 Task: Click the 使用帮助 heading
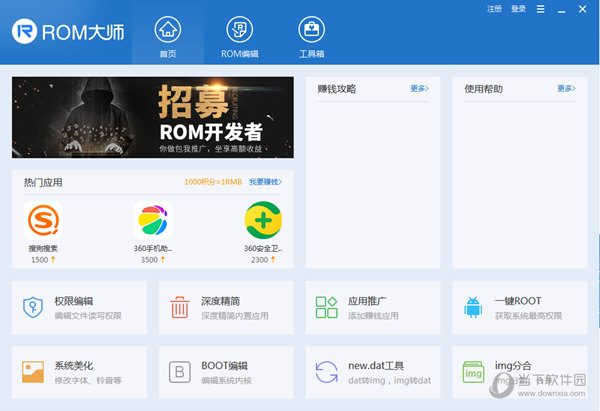point(484,89)
